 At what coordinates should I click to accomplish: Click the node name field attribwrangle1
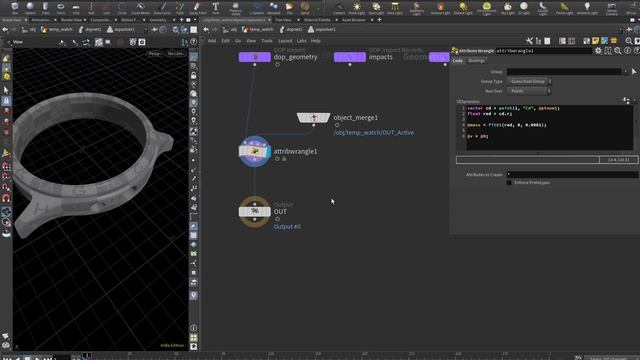pyautogui.click(x=543, y=51)
